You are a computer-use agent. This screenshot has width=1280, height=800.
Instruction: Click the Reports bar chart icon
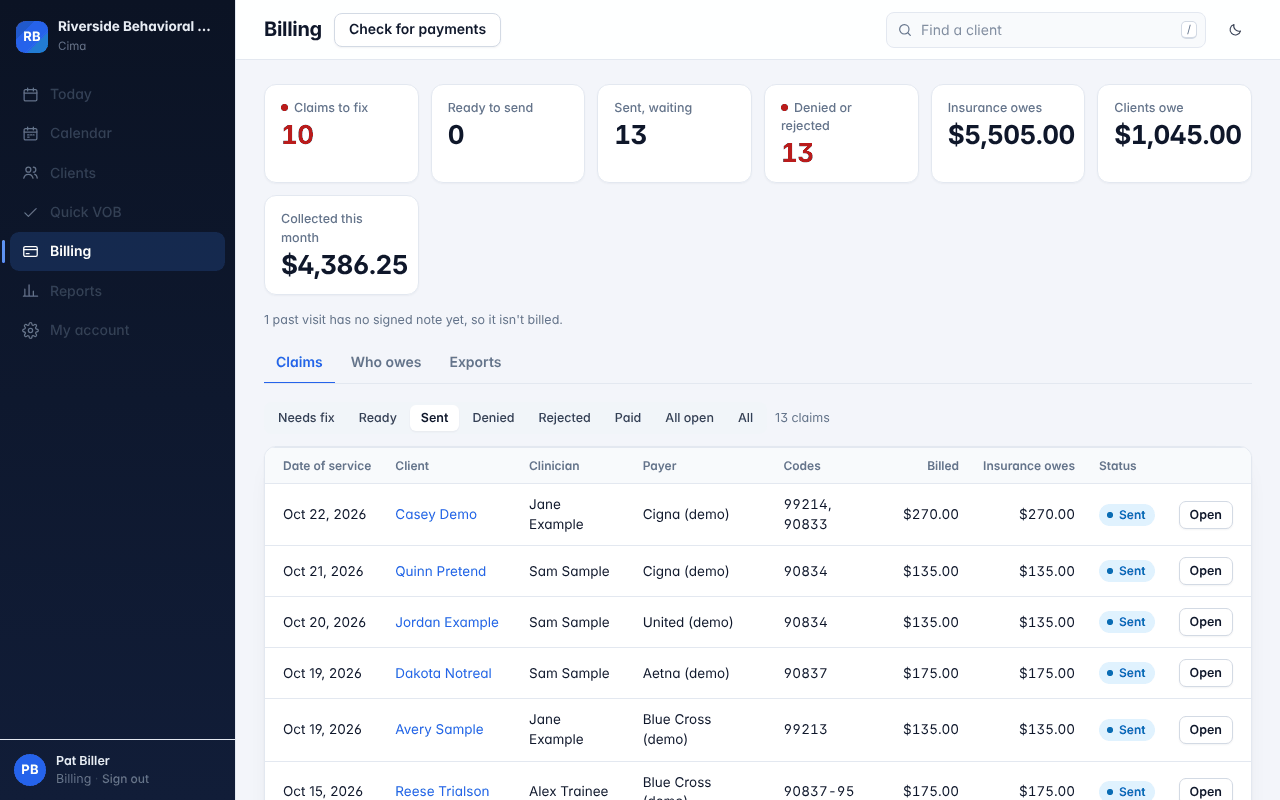tap(31, 291)
